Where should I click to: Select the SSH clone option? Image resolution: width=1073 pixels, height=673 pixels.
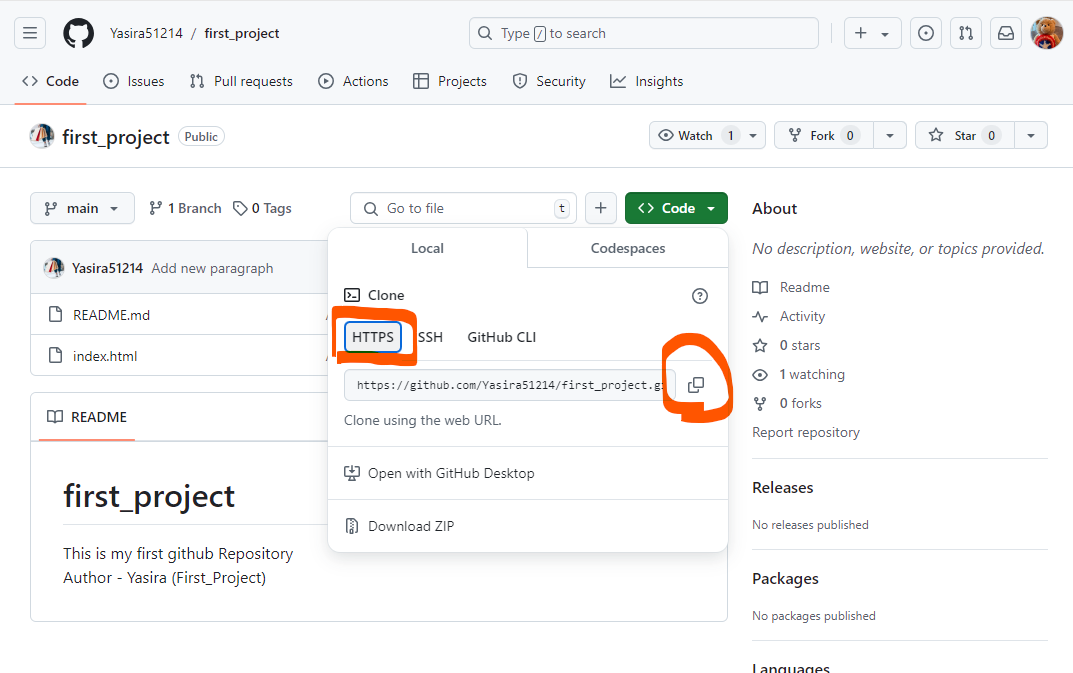430,337
